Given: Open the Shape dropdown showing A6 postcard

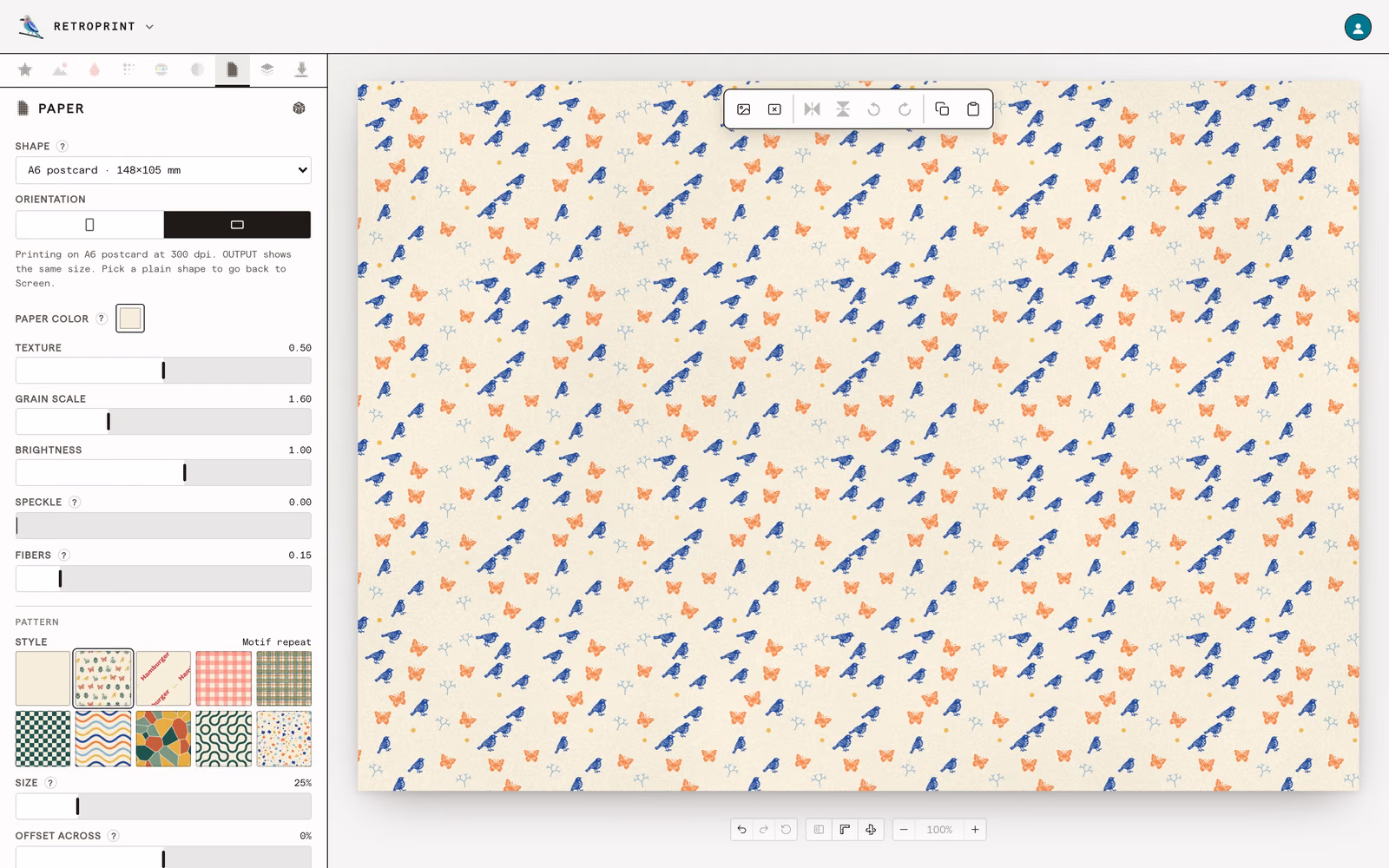Looking at the screenshot, I should [163, 170].
